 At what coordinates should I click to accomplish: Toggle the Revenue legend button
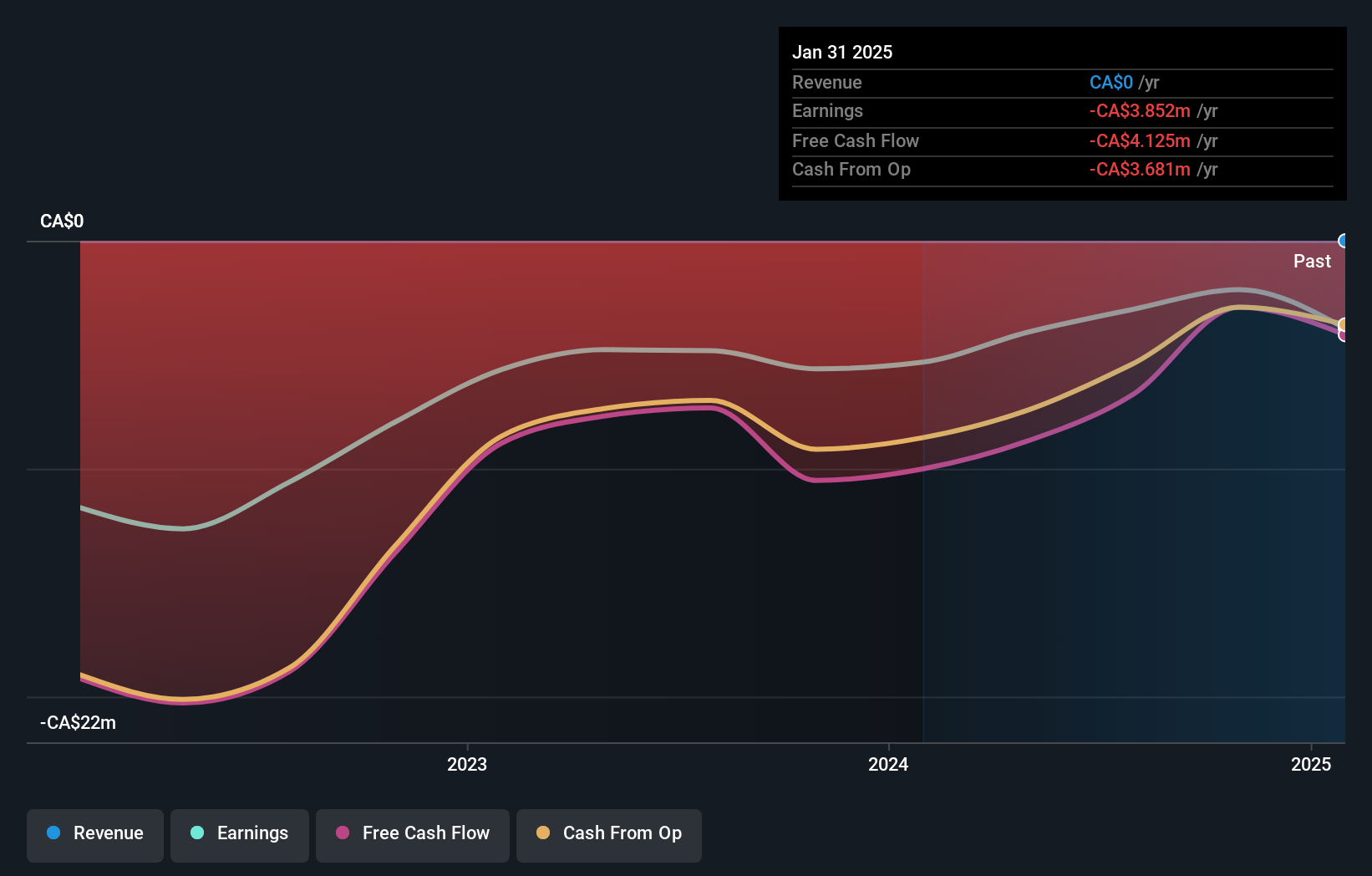click(95, 835)
